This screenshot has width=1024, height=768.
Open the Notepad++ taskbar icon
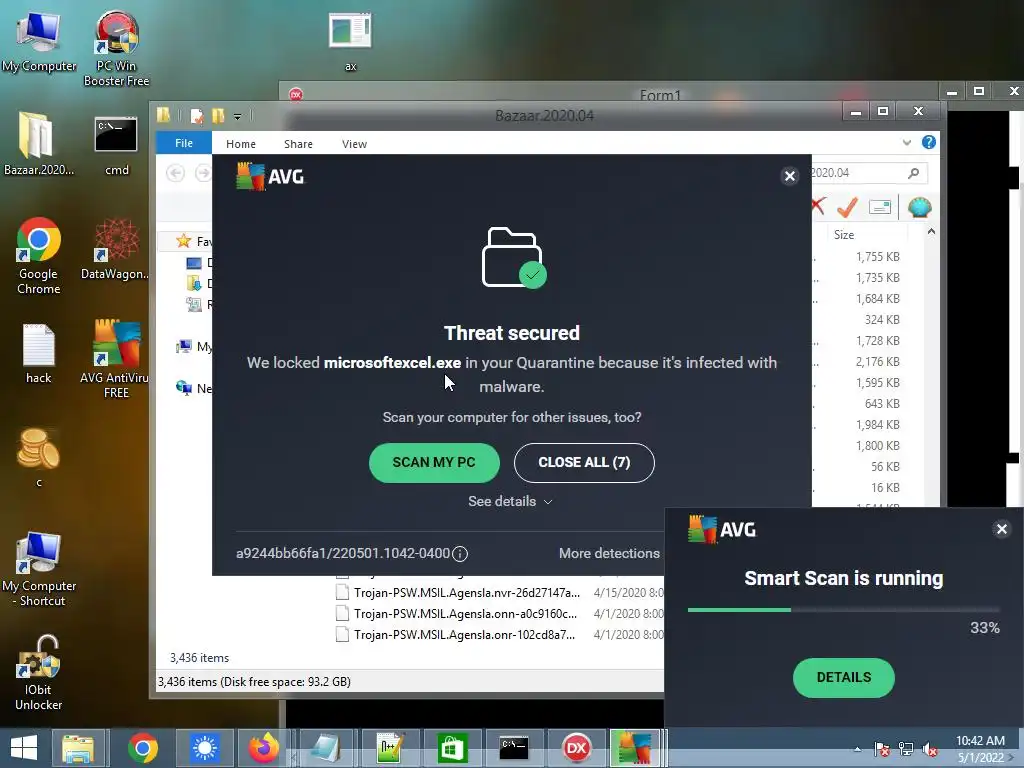click(390, 748)
